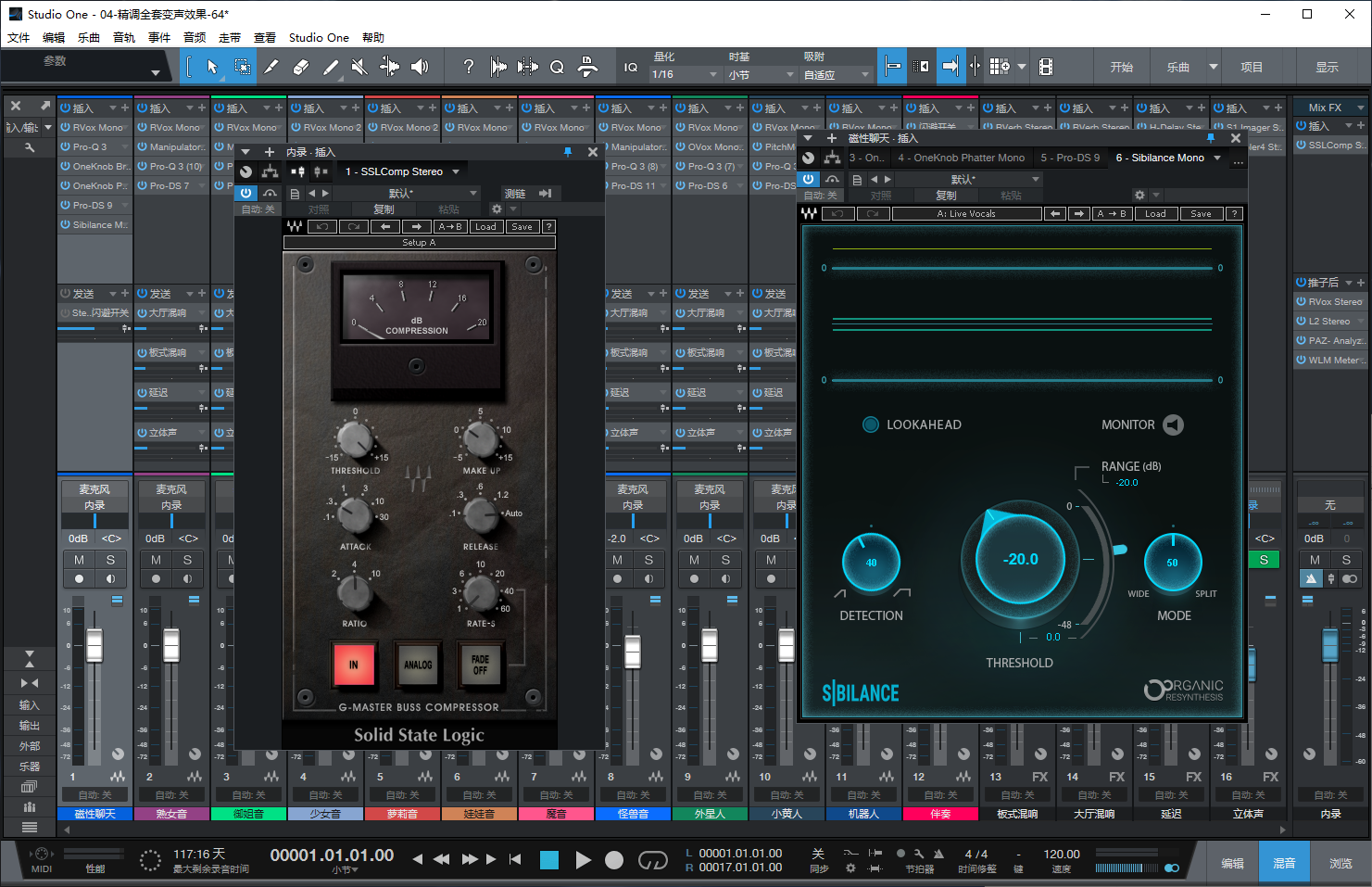
Task: Pin the 磁性聊天 plugin window
Action: coord(1211,138)
